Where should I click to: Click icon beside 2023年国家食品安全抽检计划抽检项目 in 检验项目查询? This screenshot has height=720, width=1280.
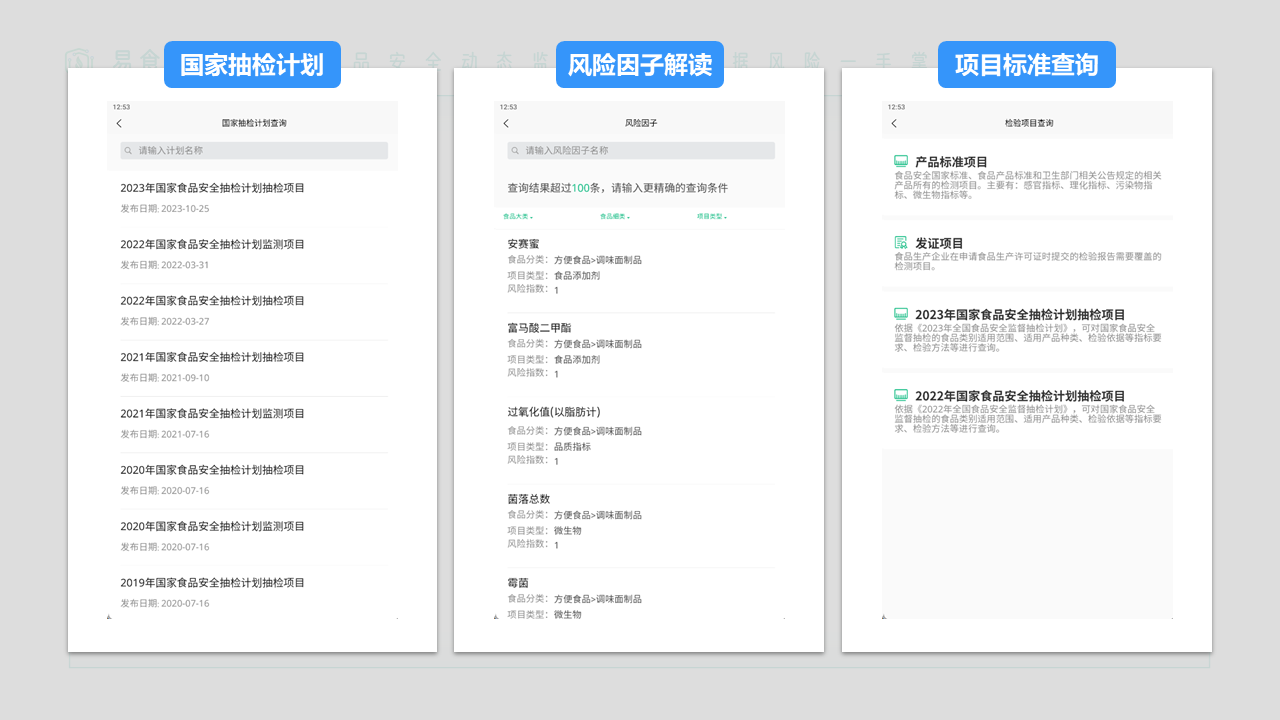tap(901, 314)
